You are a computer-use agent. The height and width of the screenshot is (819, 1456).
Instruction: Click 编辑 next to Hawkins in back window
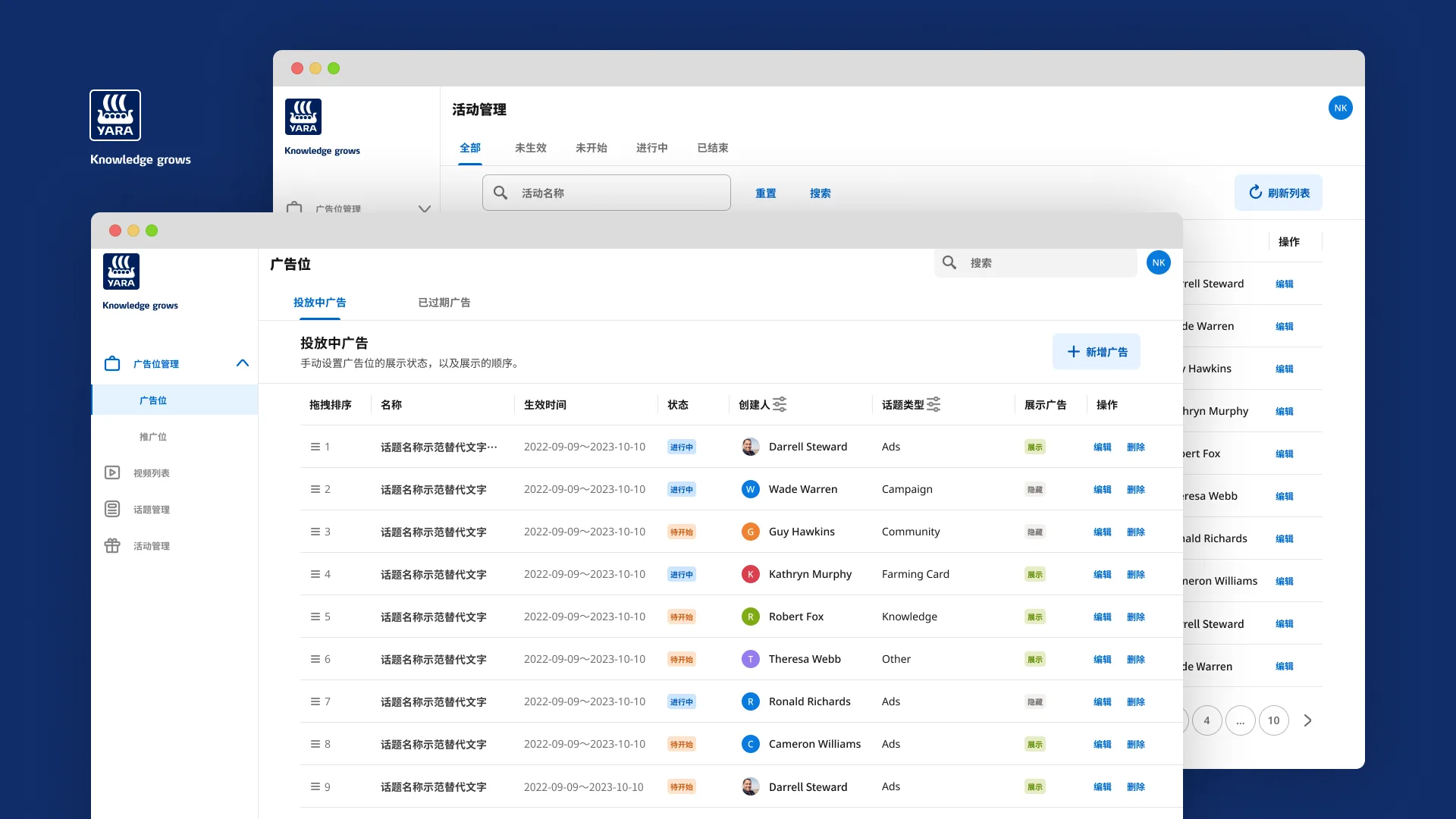[x=1285, y=369]
